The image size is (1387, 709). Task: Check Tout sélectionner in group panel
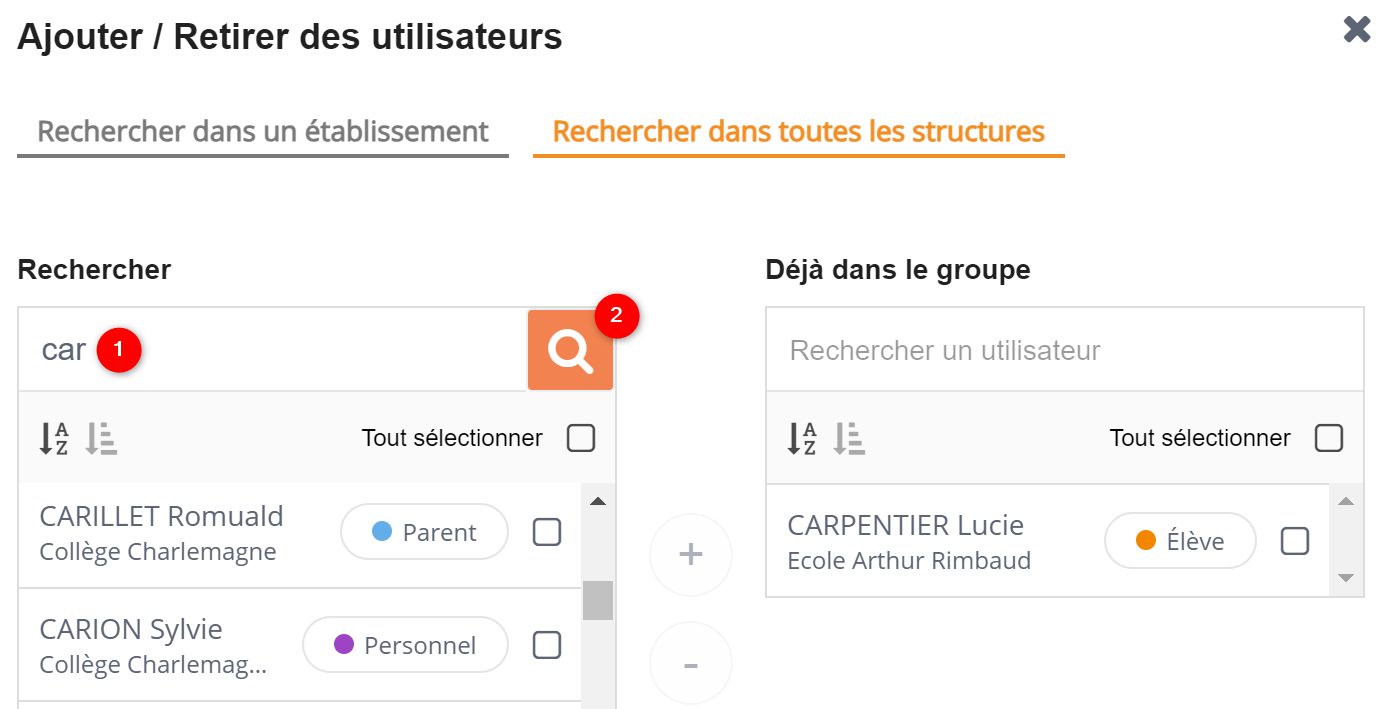click(1329, 438)
